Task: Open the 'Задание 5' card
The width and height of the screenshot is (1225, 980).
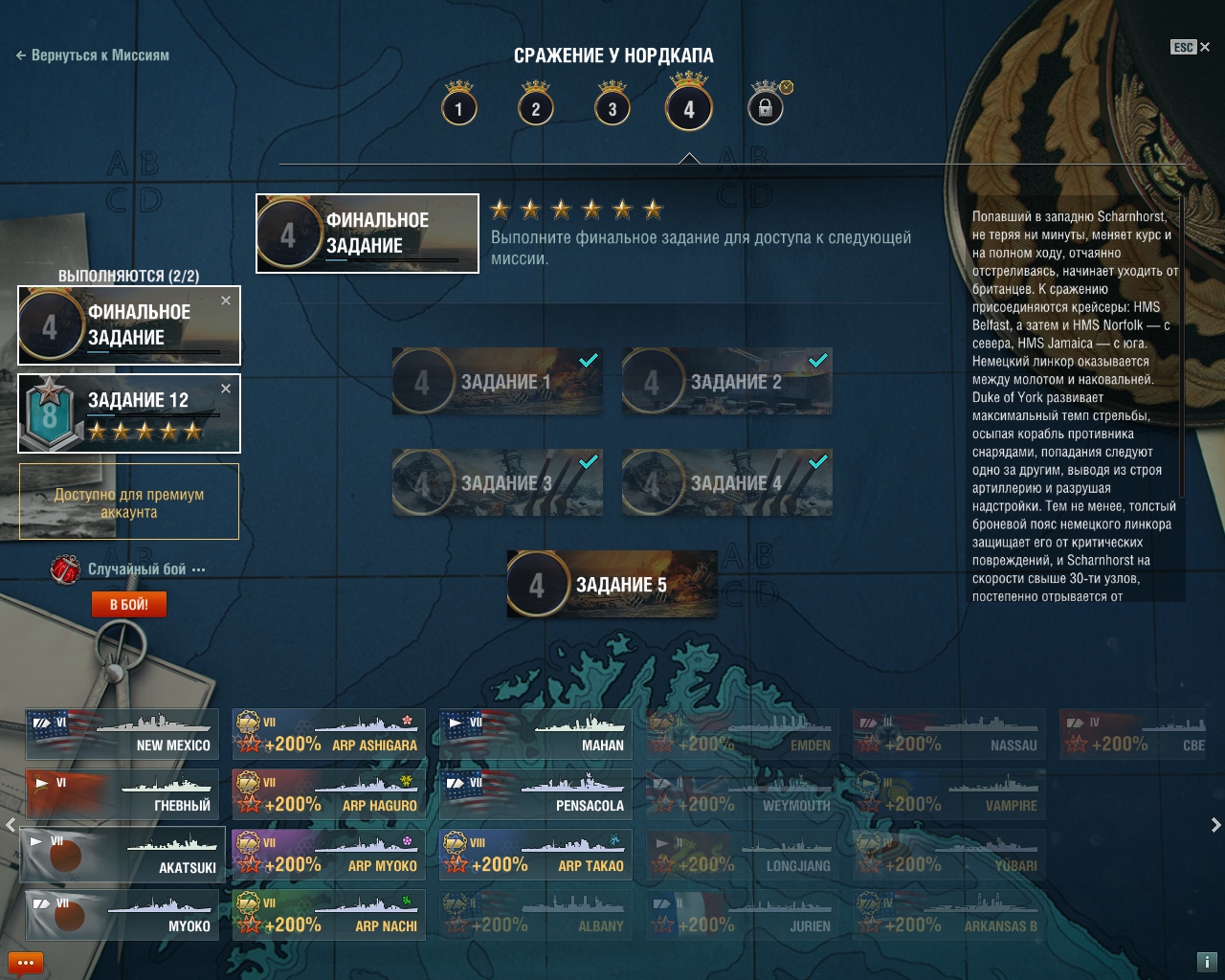Action: (x=612, y=584)
